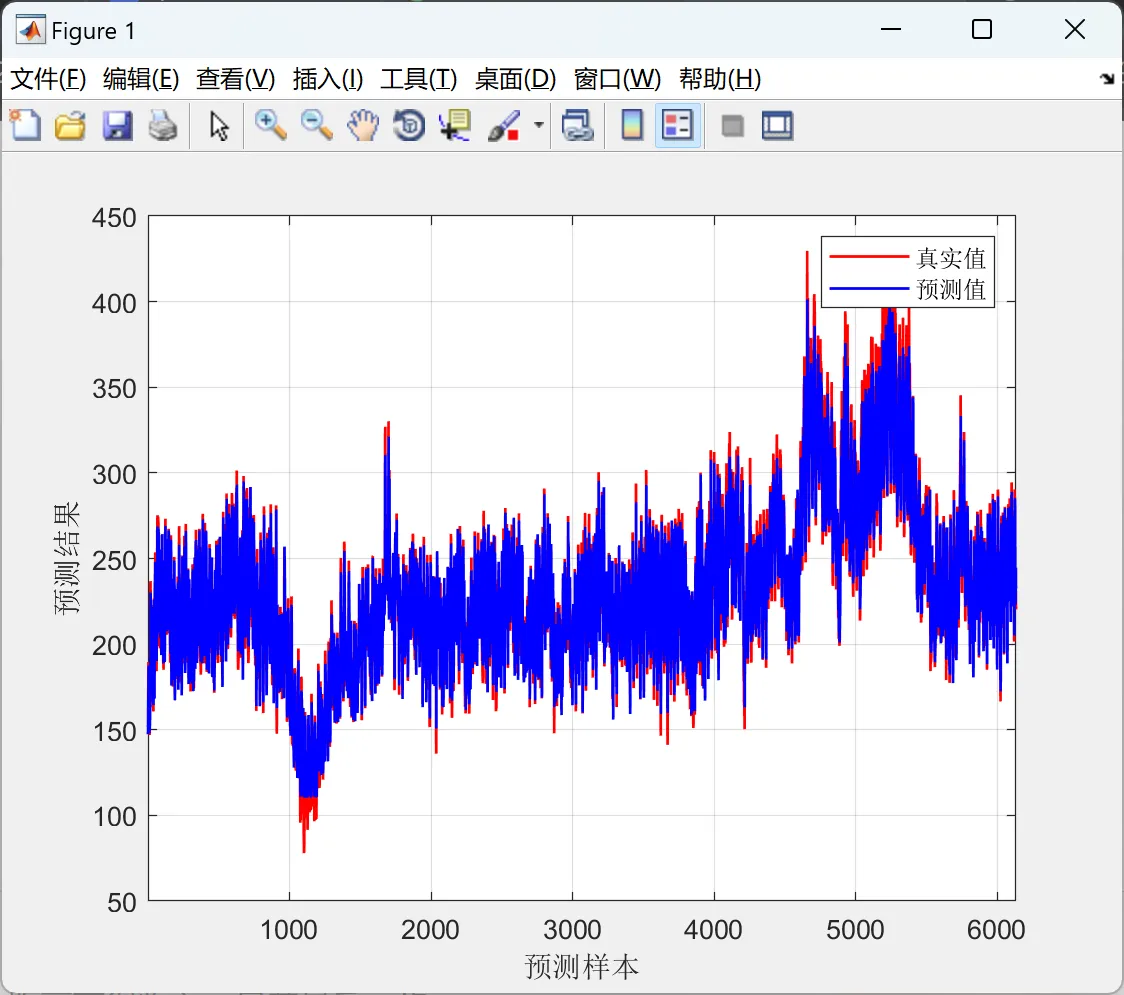This screenshot has height=995, width=1124.
Task: Activate the Zoom In tool
Action: point(270,125)
